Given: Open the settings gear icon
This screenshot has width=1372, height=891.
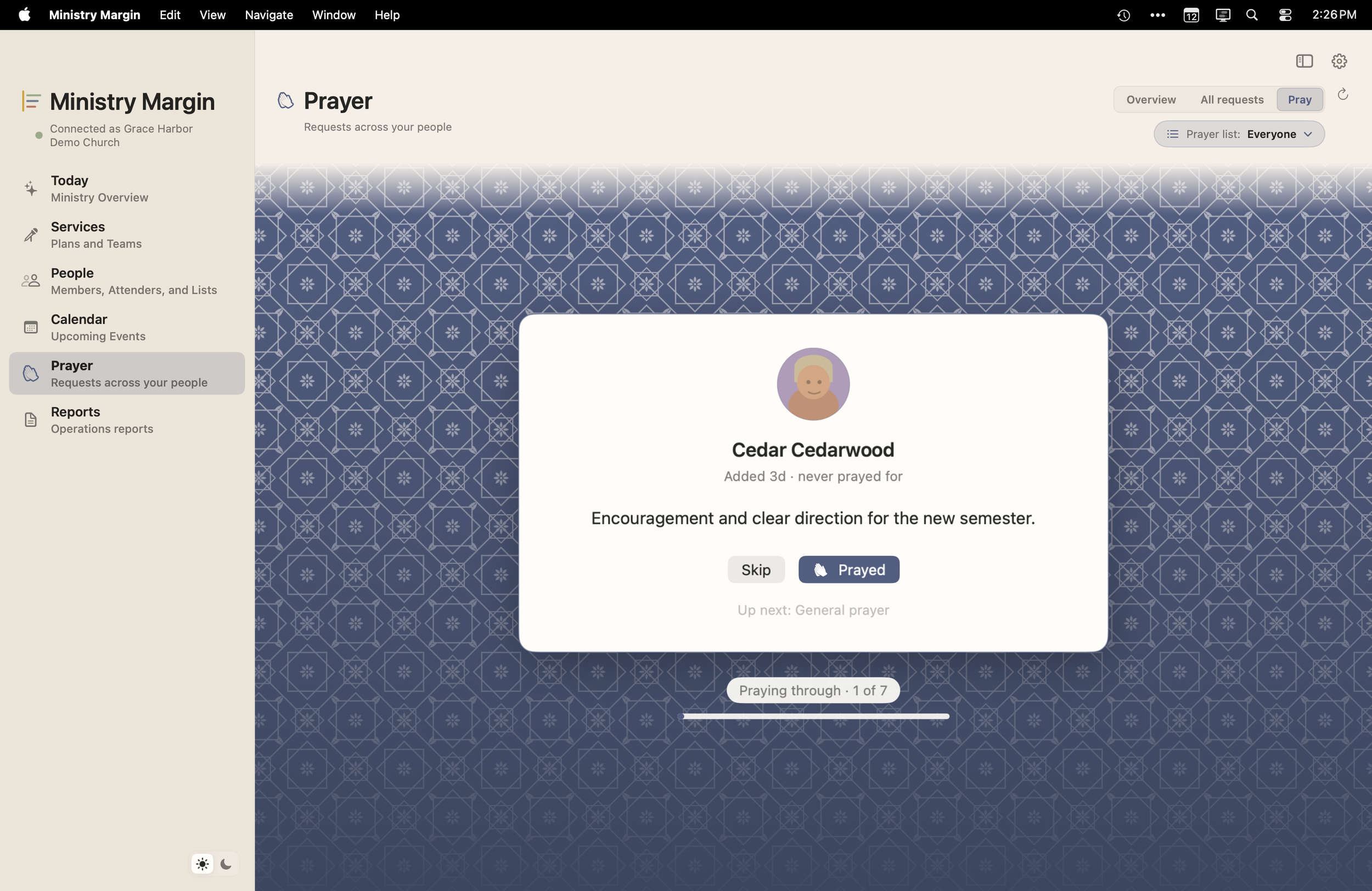Looking at the screenshot, I should 1339,61.
